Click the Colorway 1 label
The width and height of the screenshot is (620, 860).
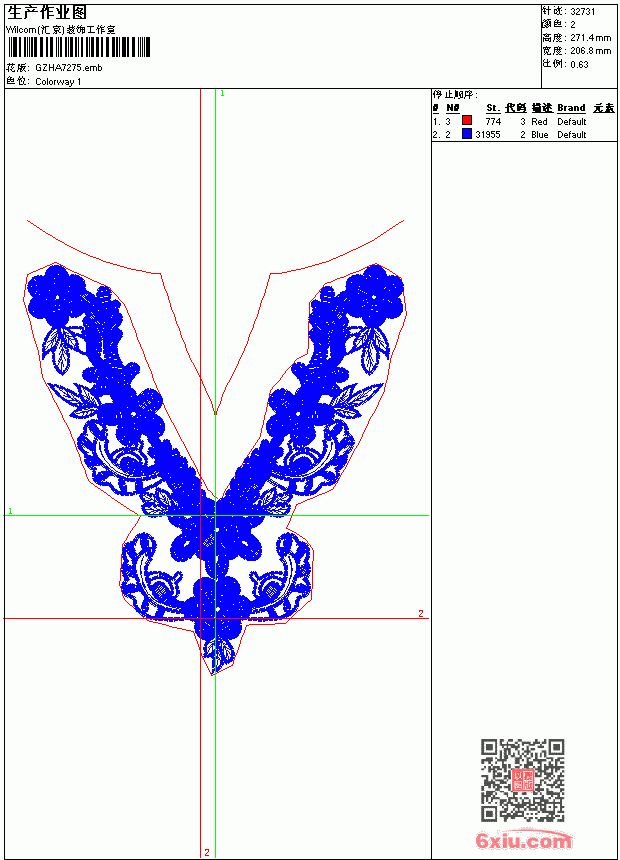pos(58,82)
